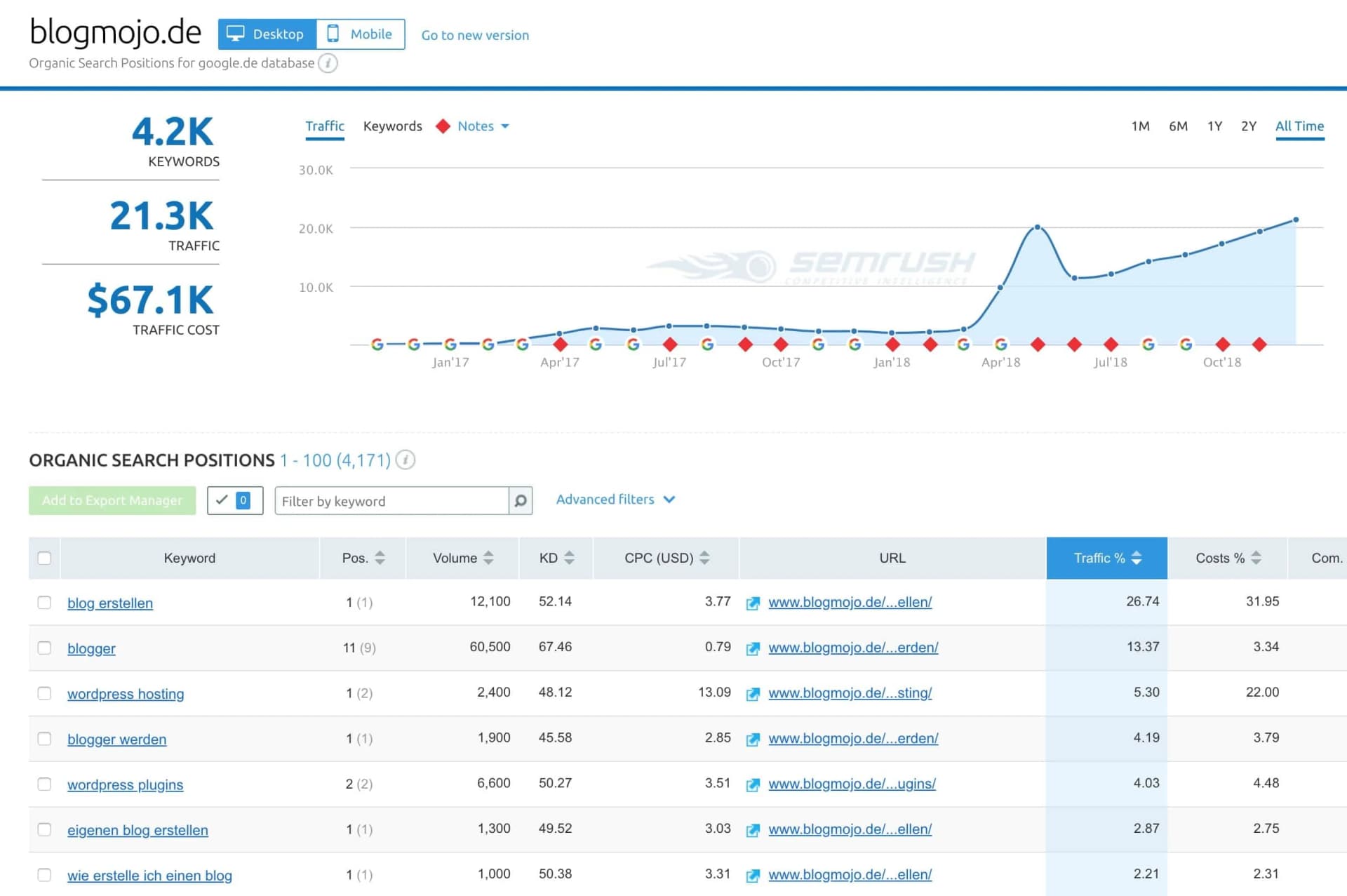Click the search magnifier in the keyword filter
The height and width of the screenshot is (896, 1347).
tap(520, 501)
